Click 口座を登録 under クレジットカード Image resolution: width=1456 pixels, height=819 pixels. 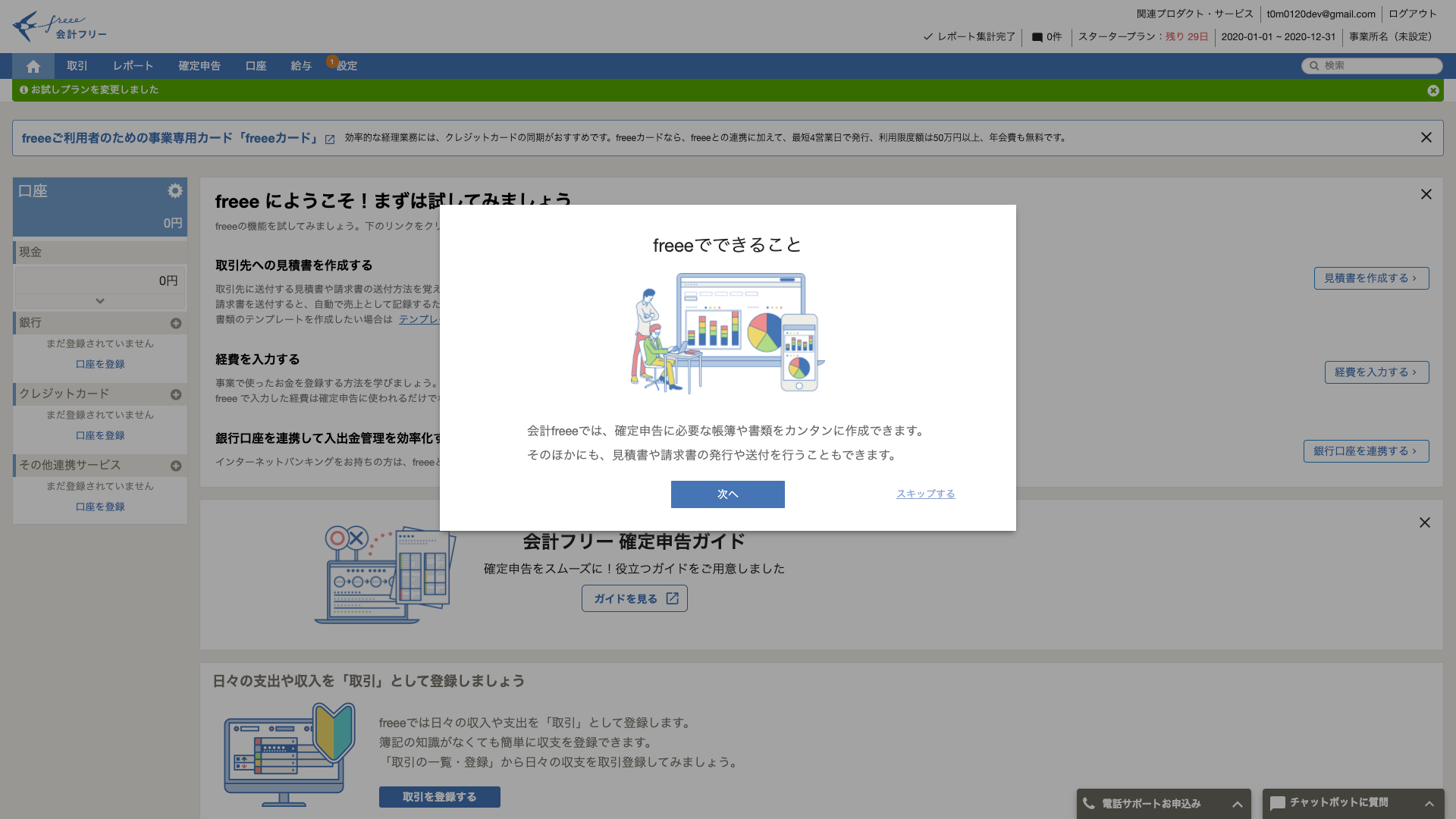[x=100, y=435]
